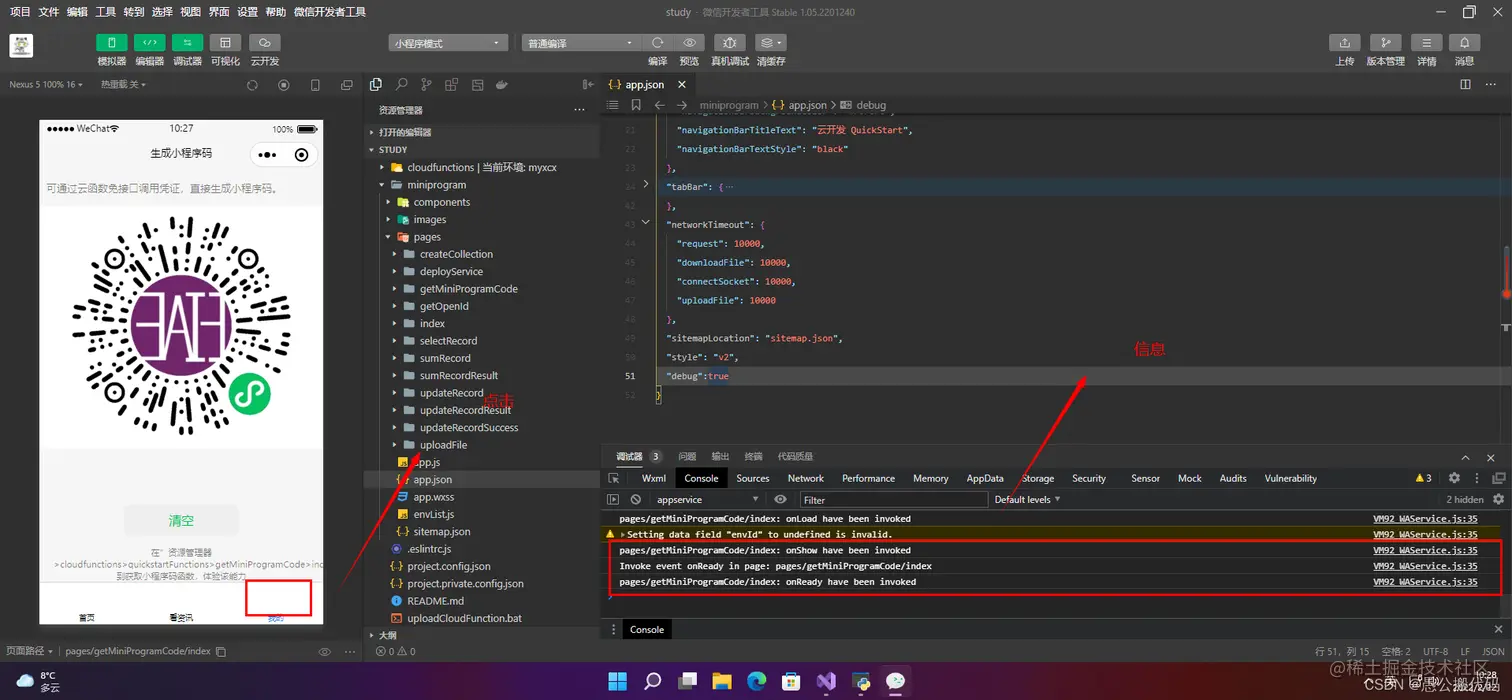Toggle the 编辑器 editor panel button
Viewport: 1512px width, 700px height.
tap(149, 43)
